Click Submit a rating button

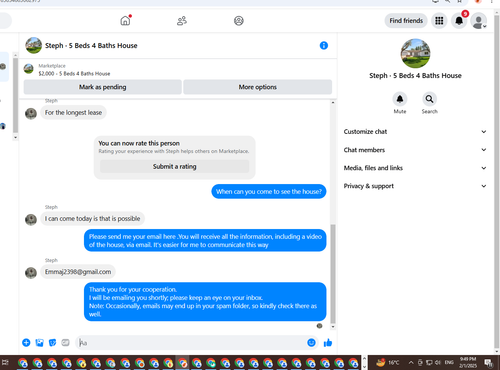click(x=174, y=166)
